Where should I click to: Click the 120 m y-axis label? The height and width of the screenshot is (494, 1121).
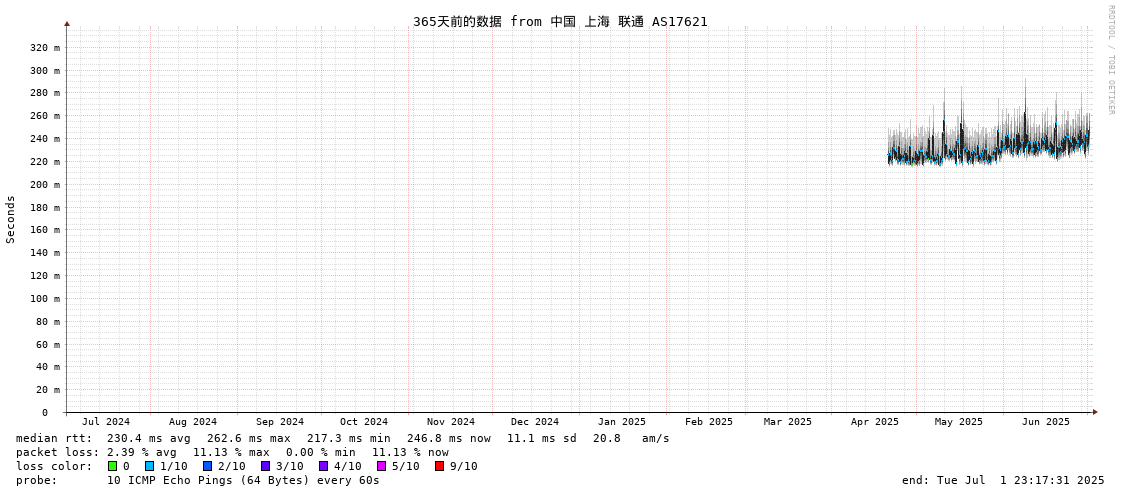pos(44,276)
